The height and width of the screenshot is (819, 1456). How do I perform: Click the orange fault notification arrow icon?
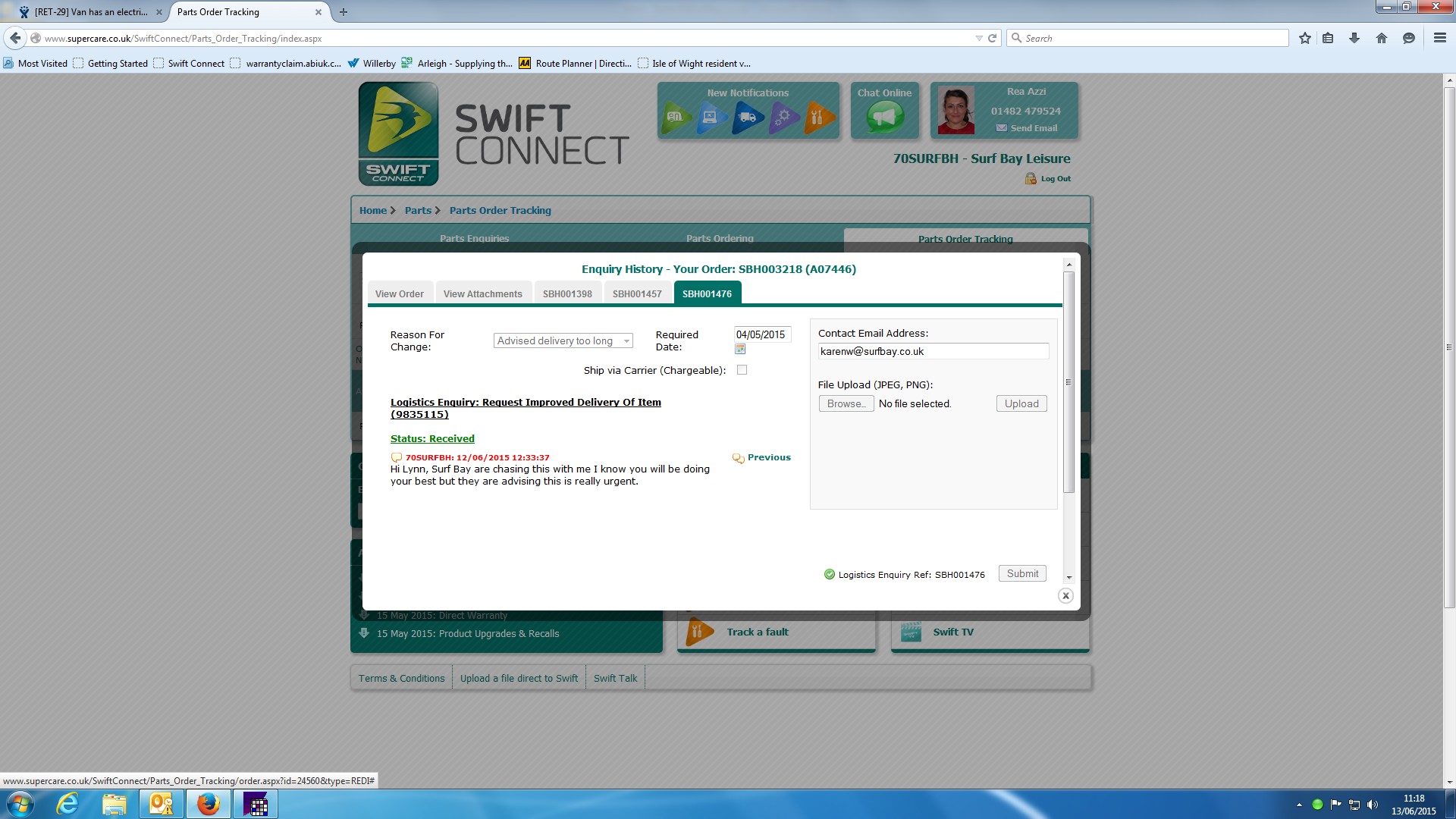(820, 118)
